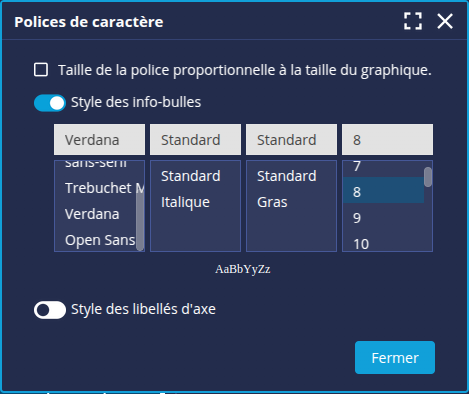Image resolution: width=469 pixels, height=394 pixels.
Task: Choose Gras font weight
Action: coord(291,202)
